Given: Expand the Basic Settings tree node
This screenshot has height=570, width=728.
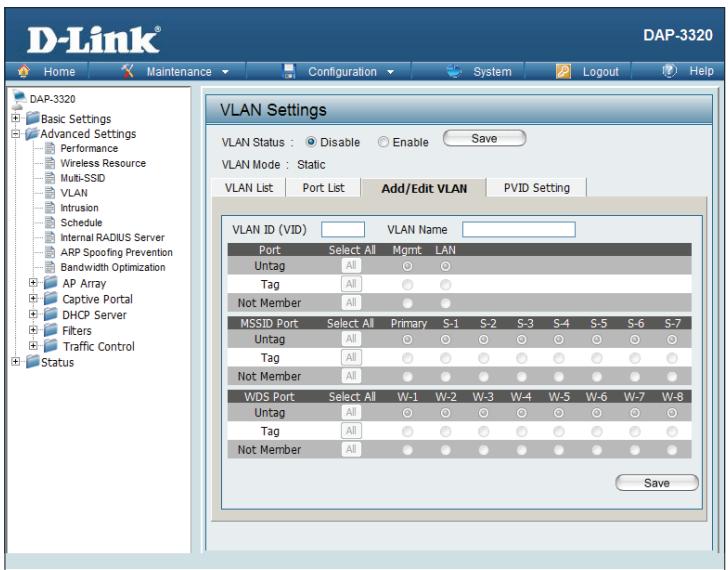Looking at the screenshot, I should point(15,118).
